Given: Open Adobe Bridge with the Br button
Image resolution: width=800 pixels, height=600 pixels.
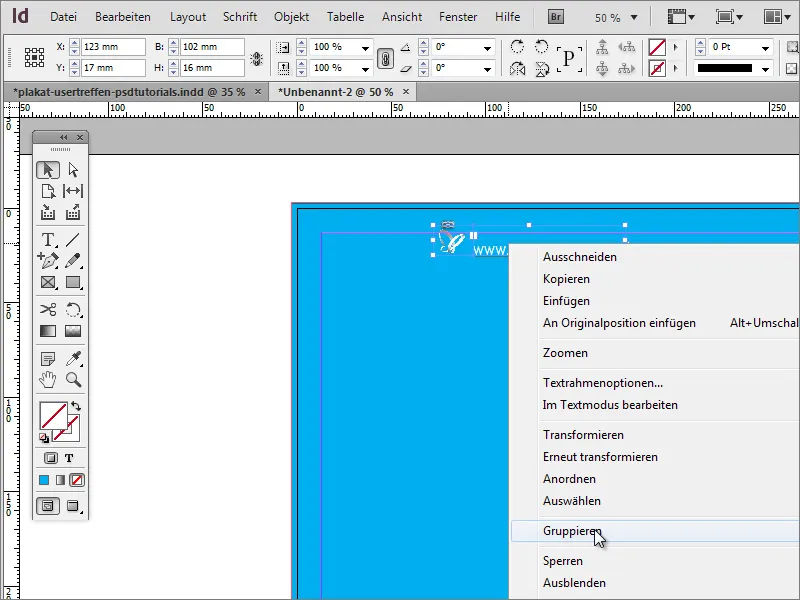Looking at the screenshot, I should click(x=556, y=17).
